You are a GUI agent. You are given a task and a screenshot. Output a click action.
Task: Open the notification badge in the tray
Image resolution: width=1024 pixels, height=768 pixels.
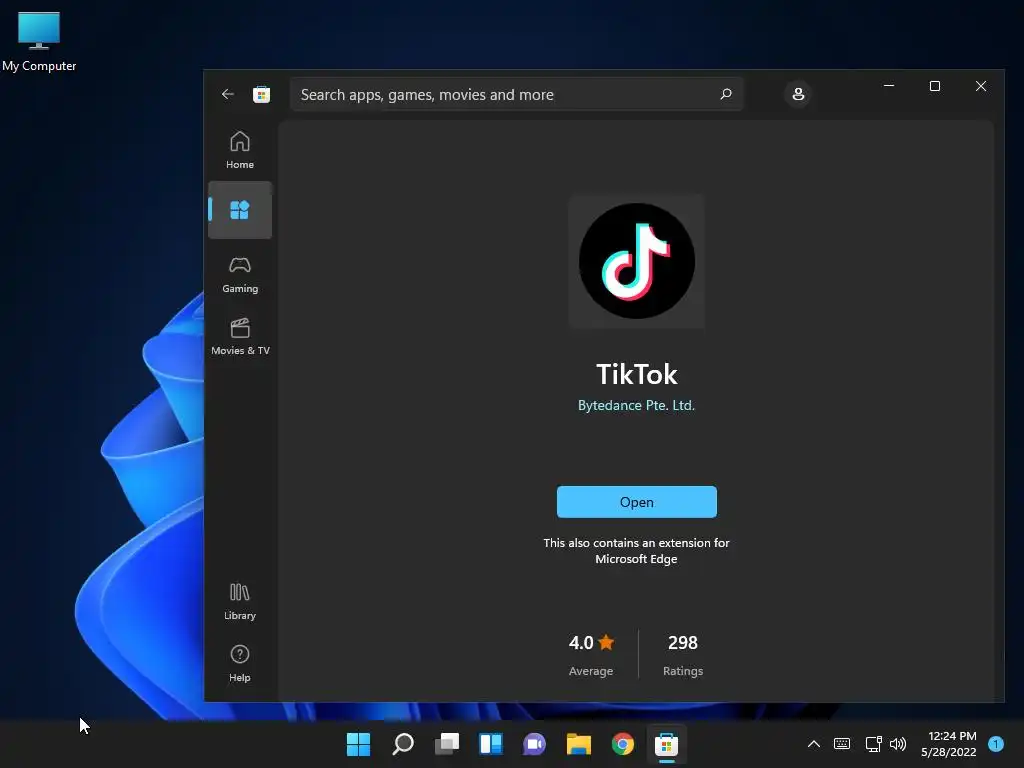click(995, 744)
